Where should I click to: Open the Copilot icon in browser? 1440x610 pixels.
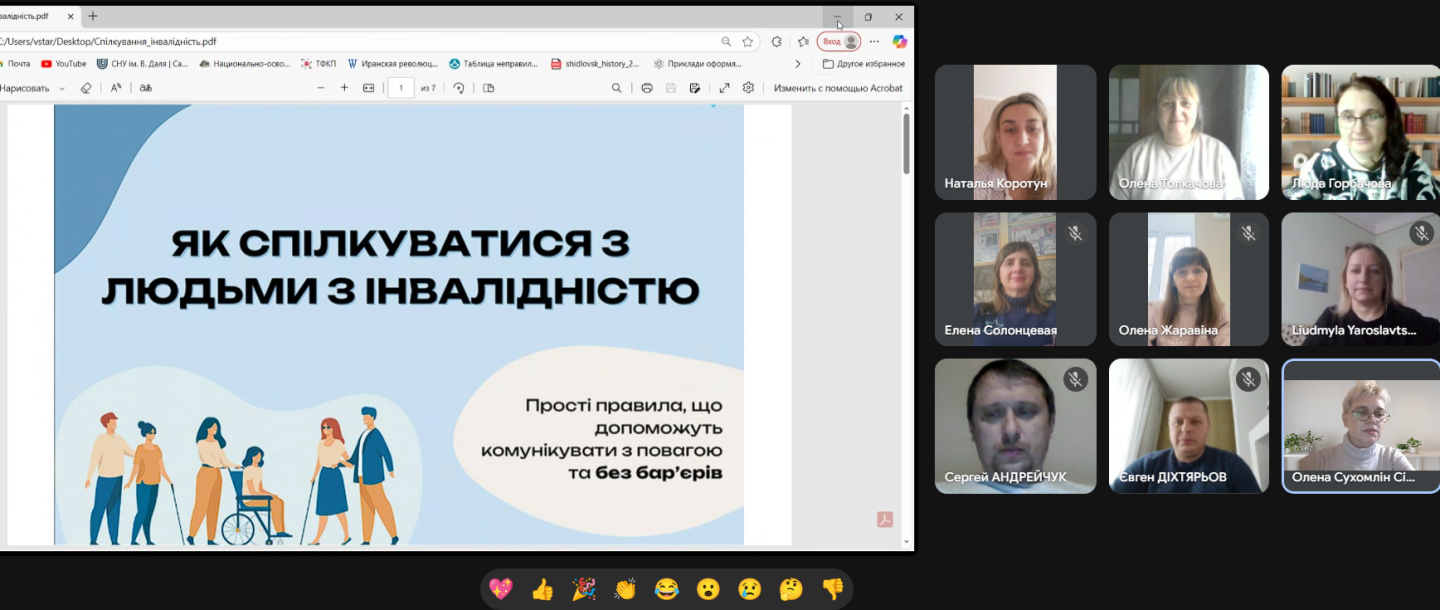coord(900,41)
